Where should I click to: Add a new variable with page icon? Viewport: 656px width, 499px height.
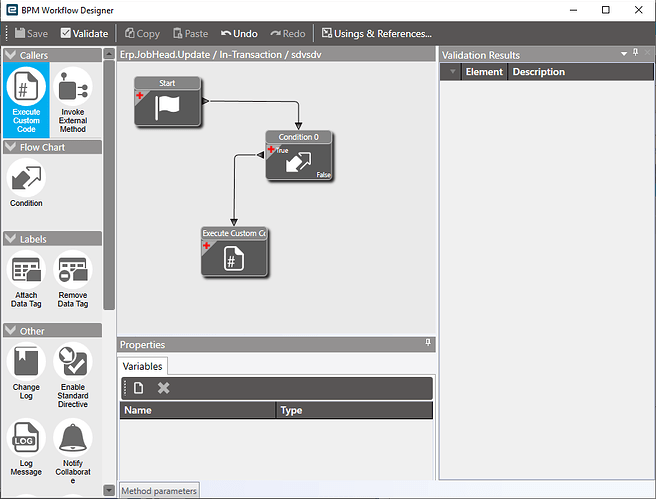pos(138,388)
